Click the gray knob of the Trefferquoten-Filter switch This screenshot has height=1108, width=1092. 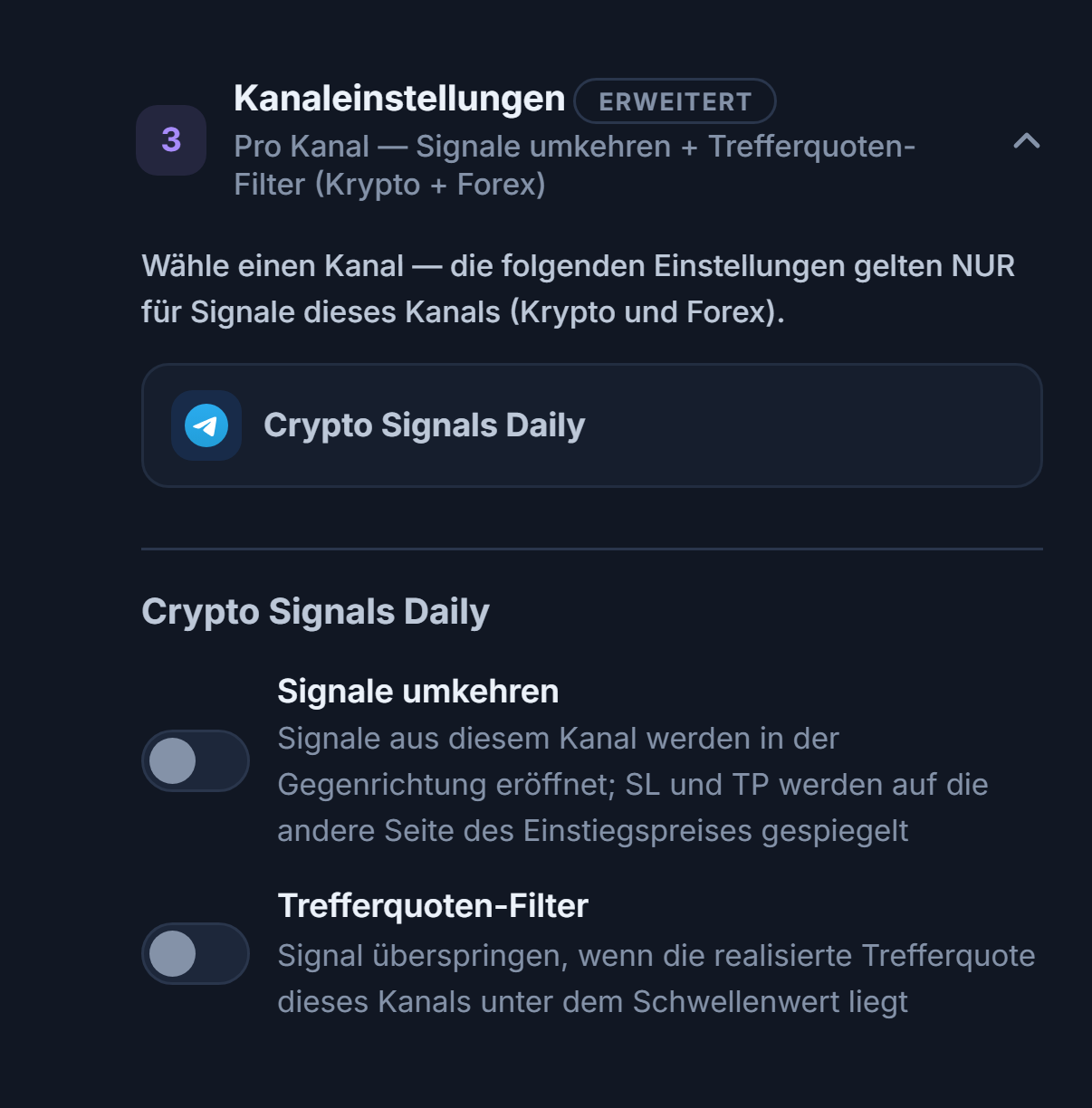pyautogui.click(x=172, y=953)
